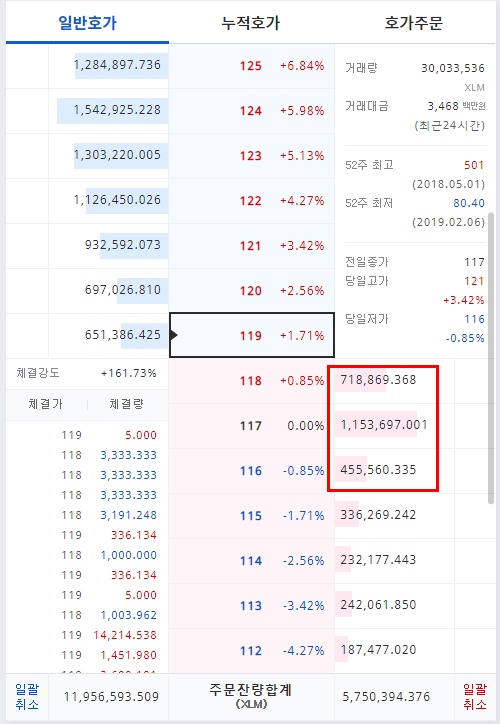Open the 호가주문 tab
This screenshot has height=724, width=500.
414,23
